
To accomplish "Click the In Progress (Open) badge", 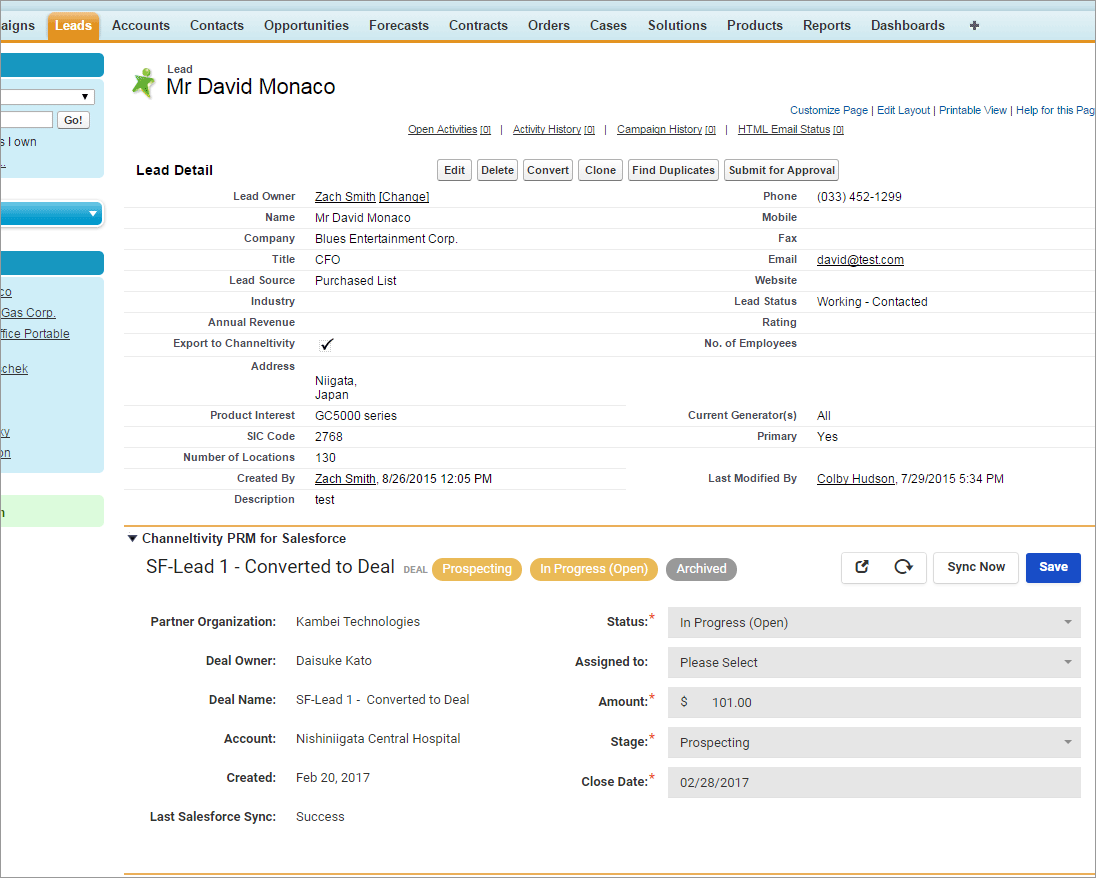I will [x=594, y=569].
